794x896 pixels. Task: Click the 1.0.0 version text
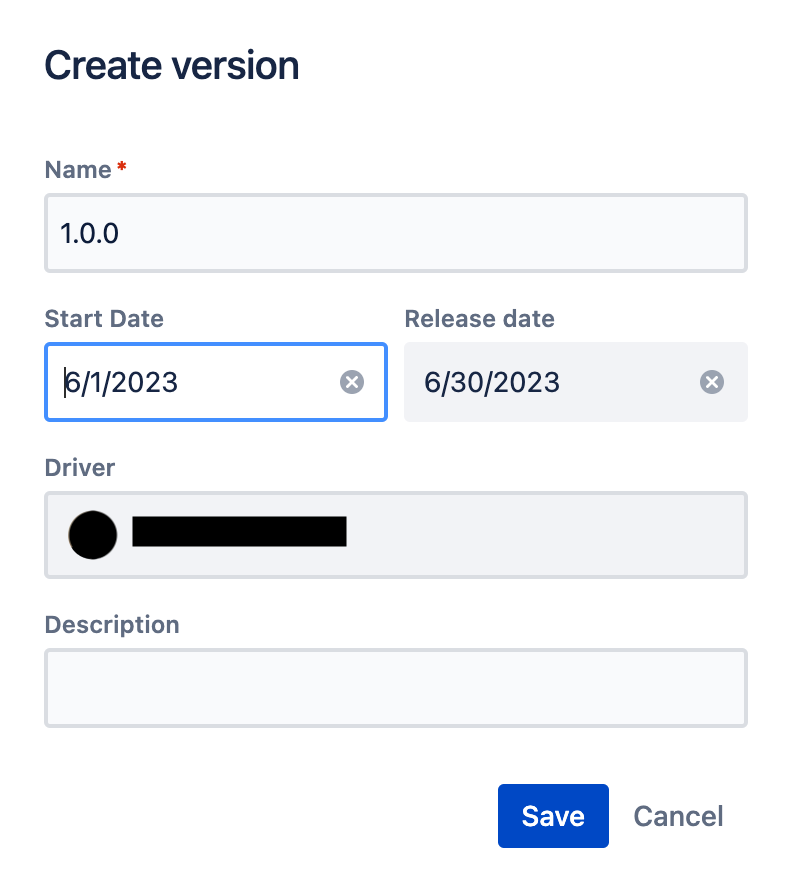(x=90, y=233)
